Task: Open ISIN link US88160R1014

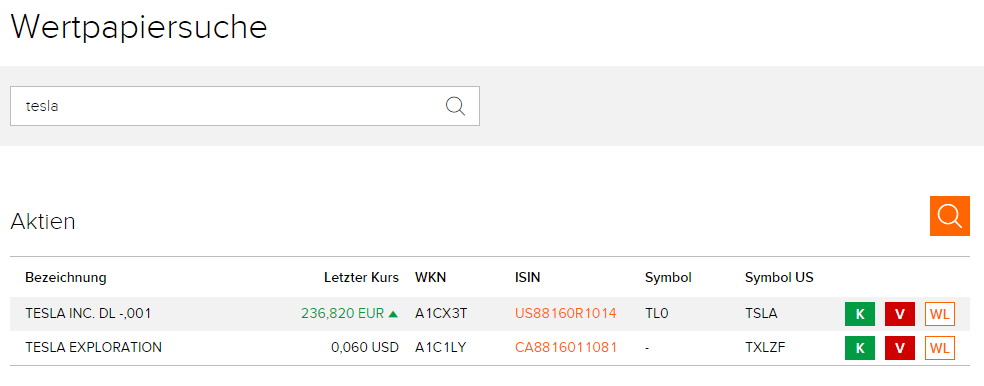Action: 565,313
